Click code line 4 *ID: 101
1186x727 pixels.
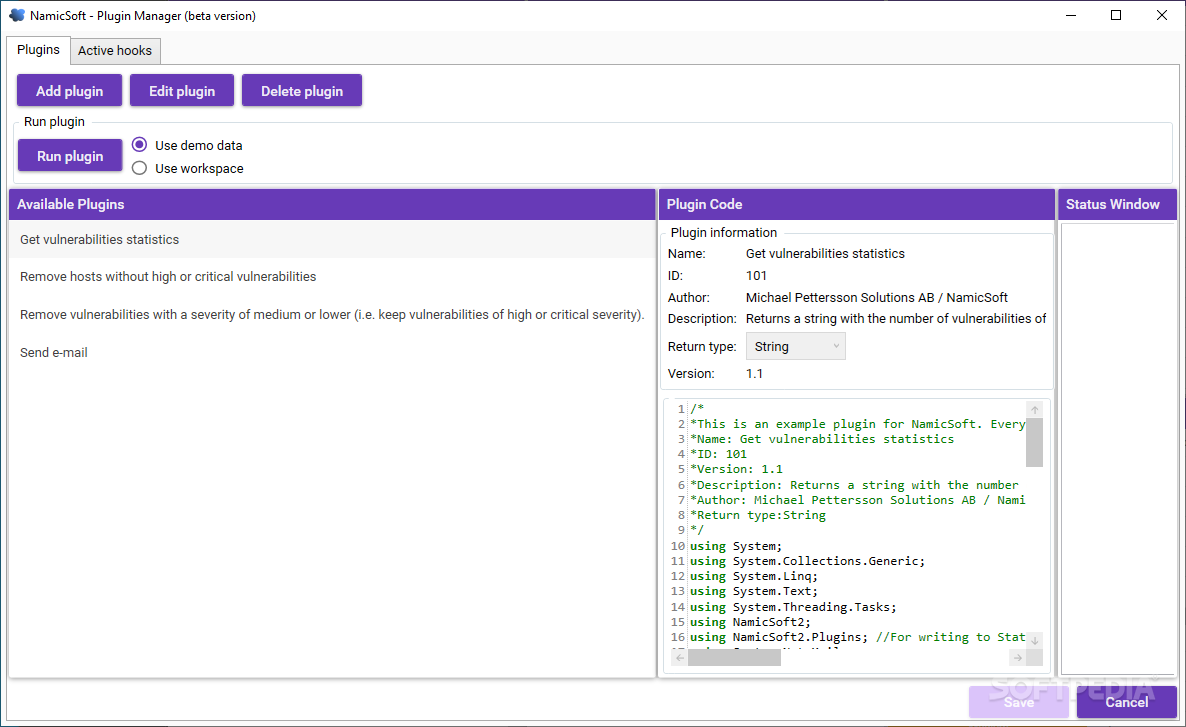tap(718, 454)
